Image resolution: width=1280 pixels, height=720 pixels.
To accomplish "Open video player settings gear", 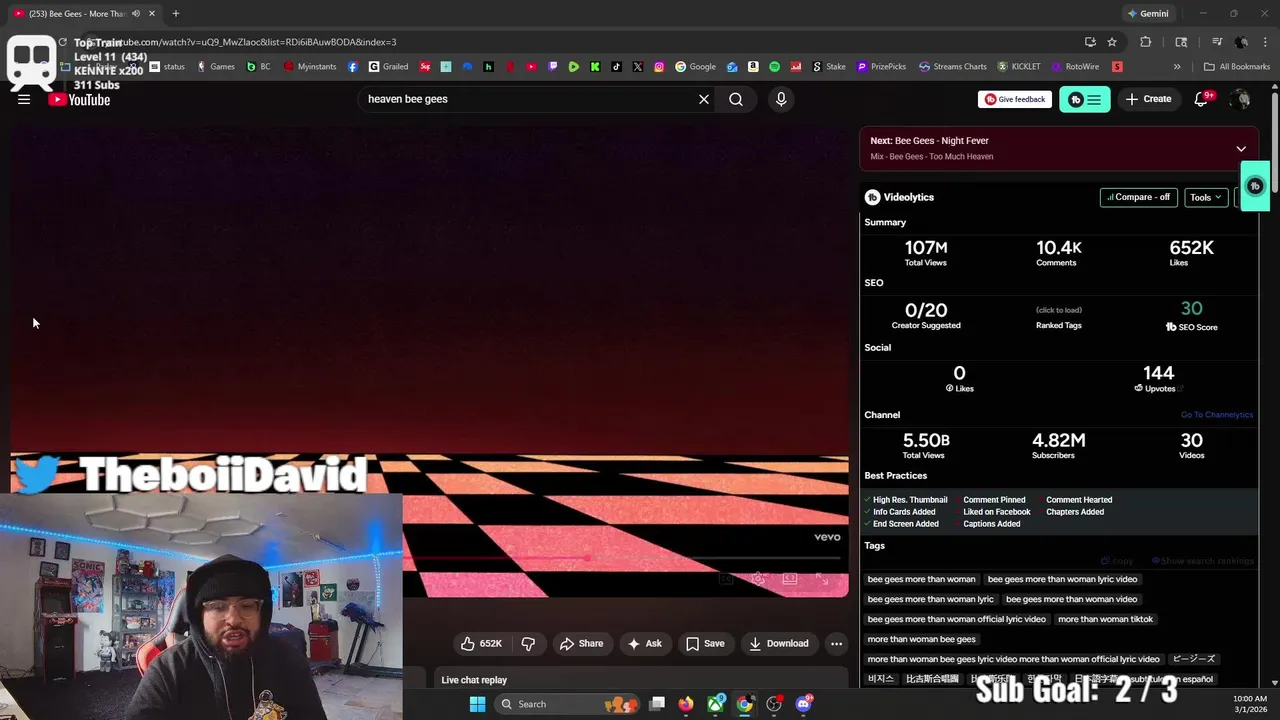I will pos(759,579).
